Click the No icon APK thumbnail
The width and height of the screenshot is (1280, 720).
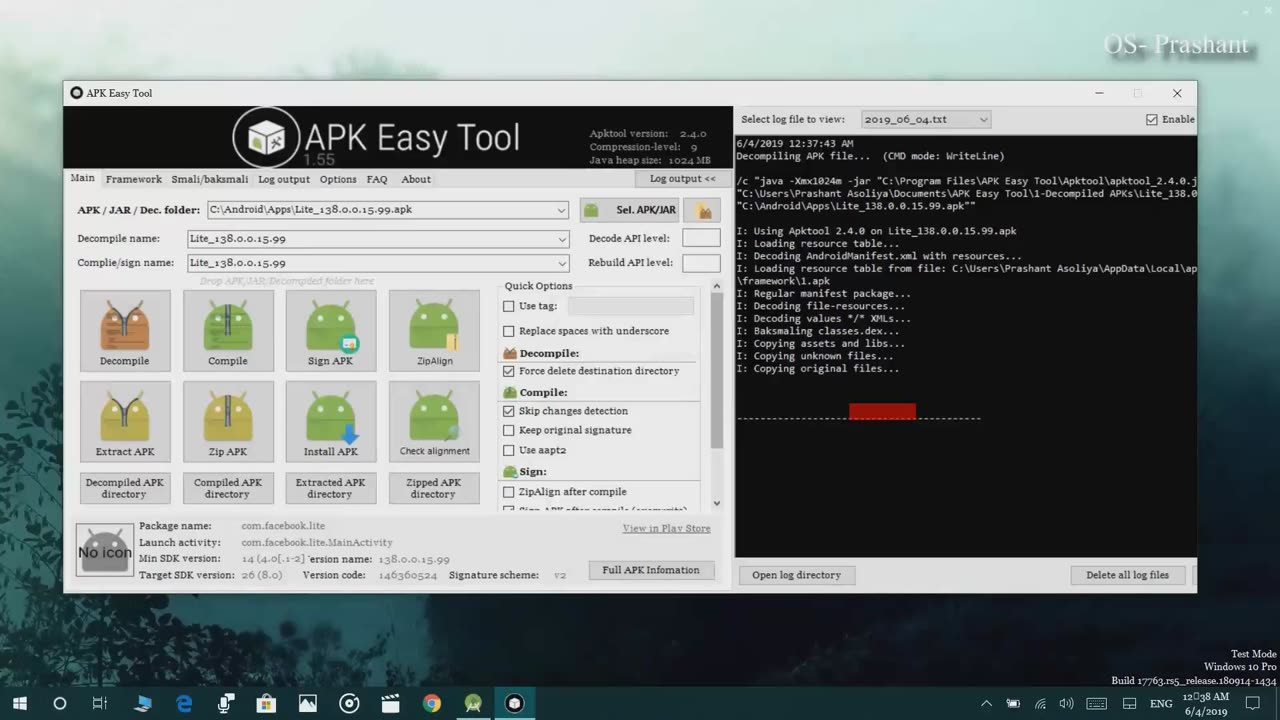(x=105, y=551)
